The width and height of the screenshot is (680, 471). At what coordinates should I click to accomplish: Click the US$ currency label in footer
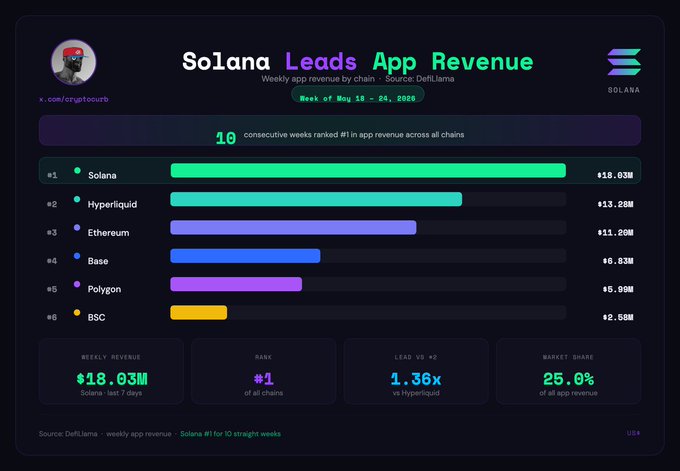point(634,433)
